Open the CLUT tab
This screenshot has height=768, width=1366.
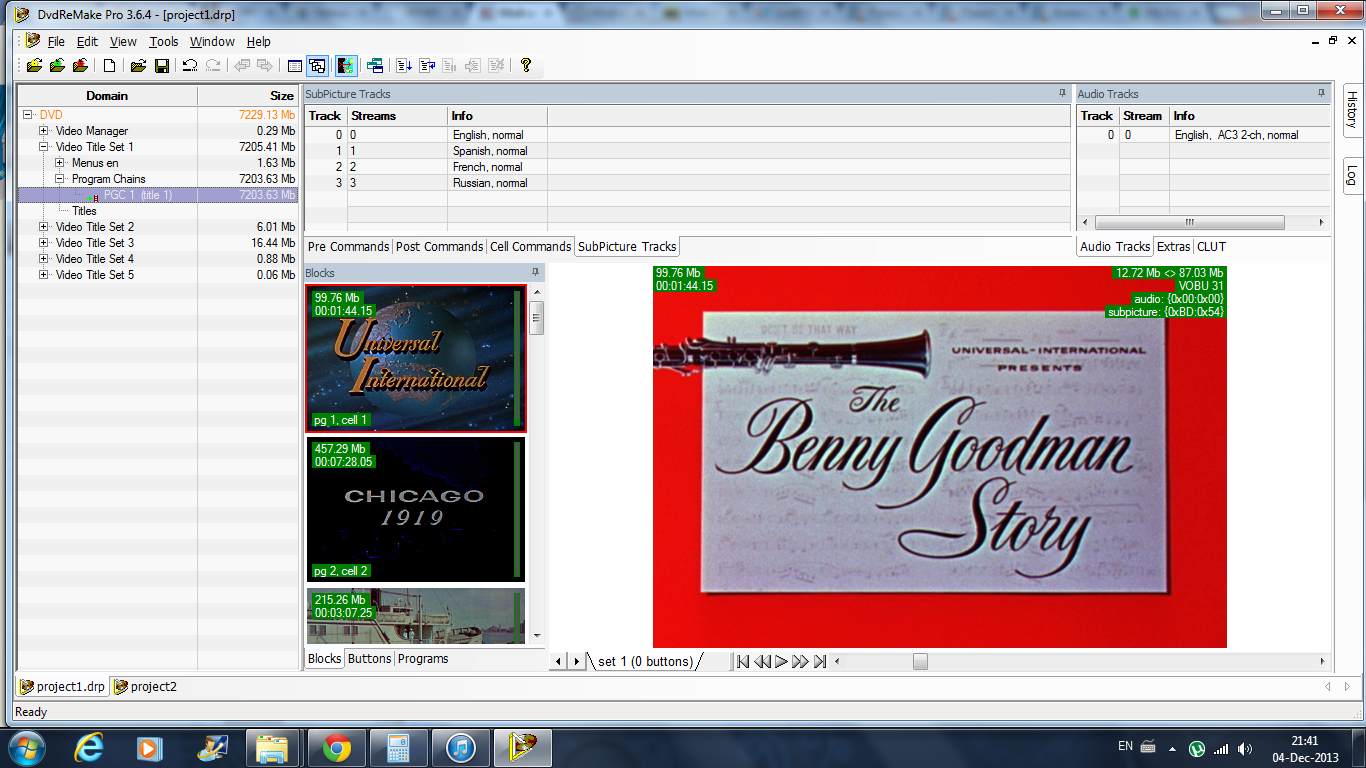coord(1211,247)
